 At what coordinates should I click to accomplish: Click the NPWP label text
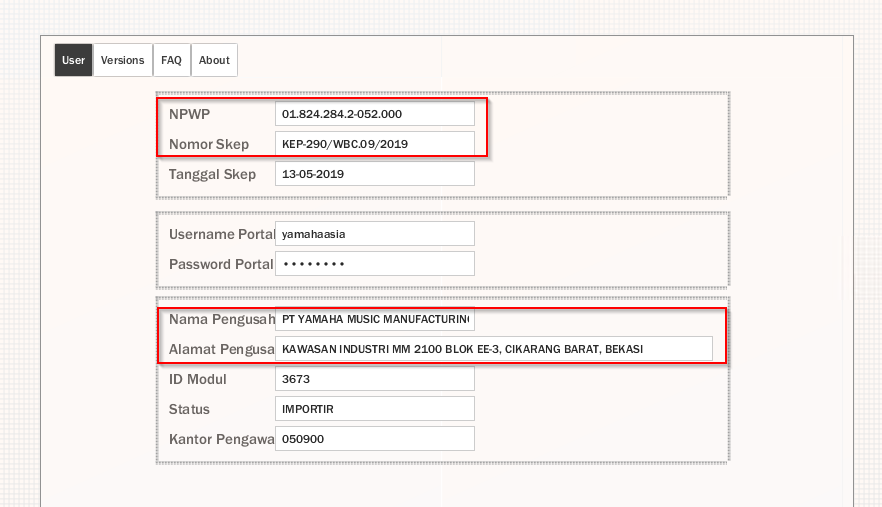pyautogui.click(x=189, y=114)
